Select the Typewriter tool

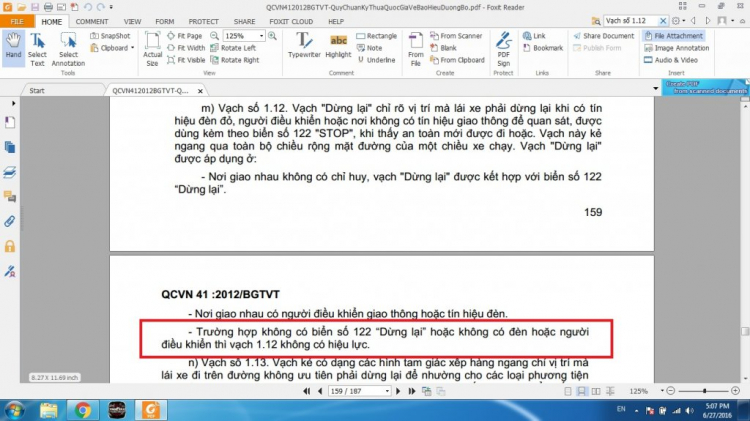pyautogui.click(x=304, y=46)
